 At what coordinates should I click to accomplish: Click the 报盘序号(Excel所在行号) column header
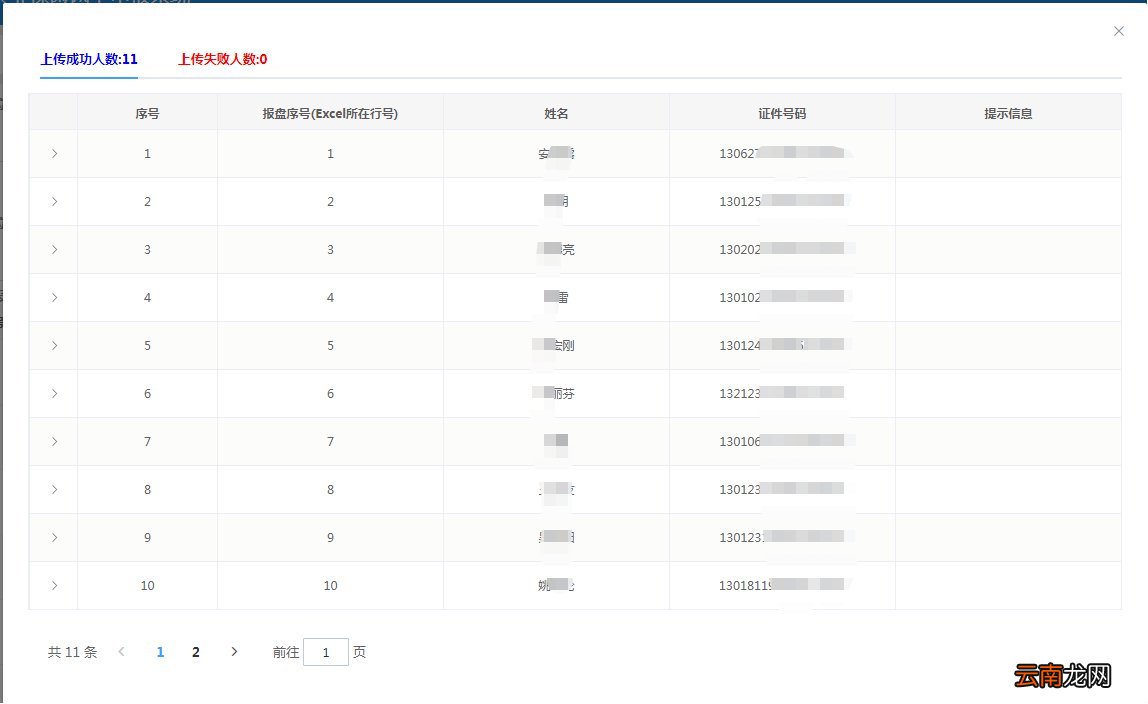(330, 113)
